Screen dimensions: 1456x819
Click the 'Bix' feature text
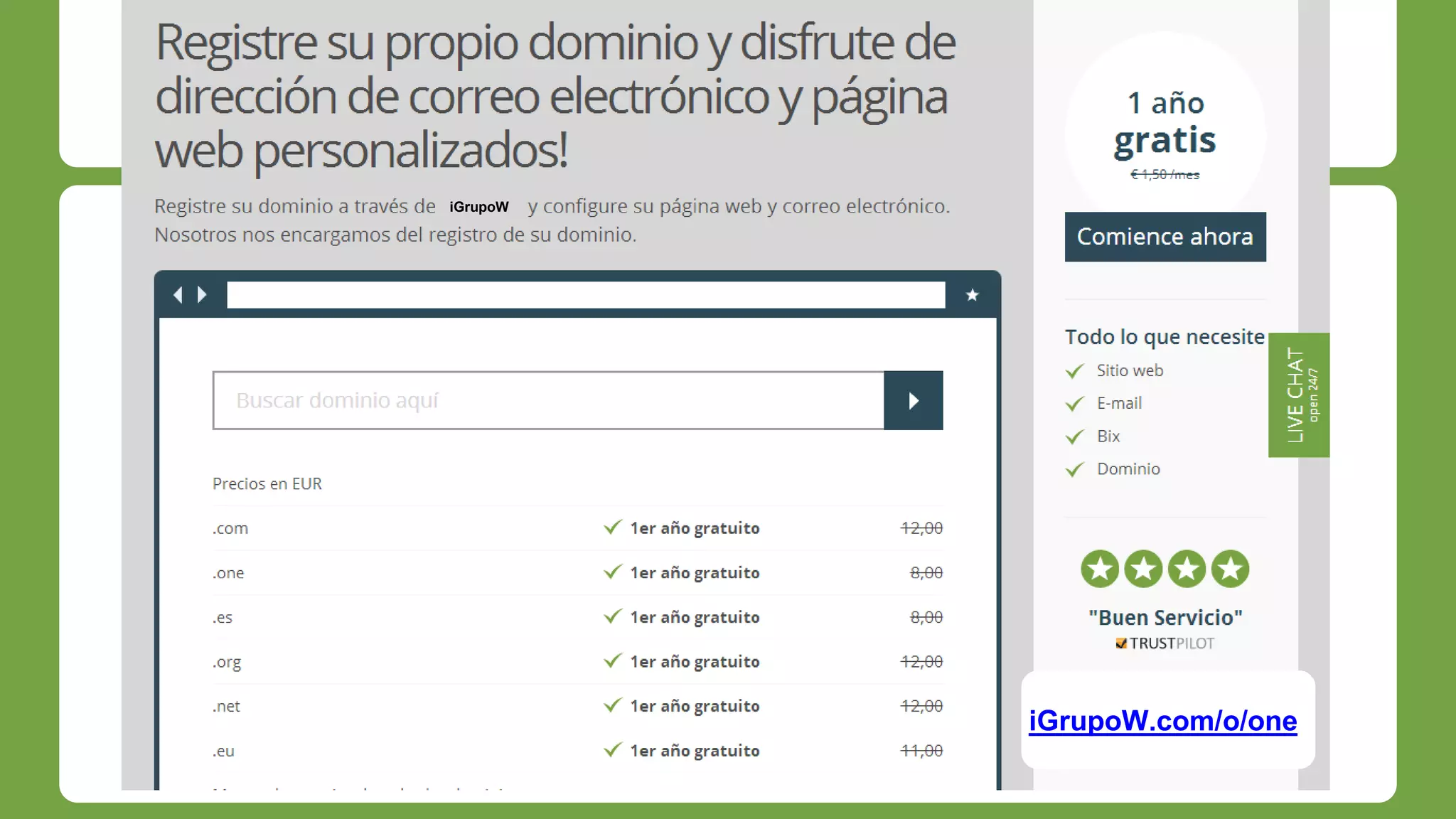1108,436
